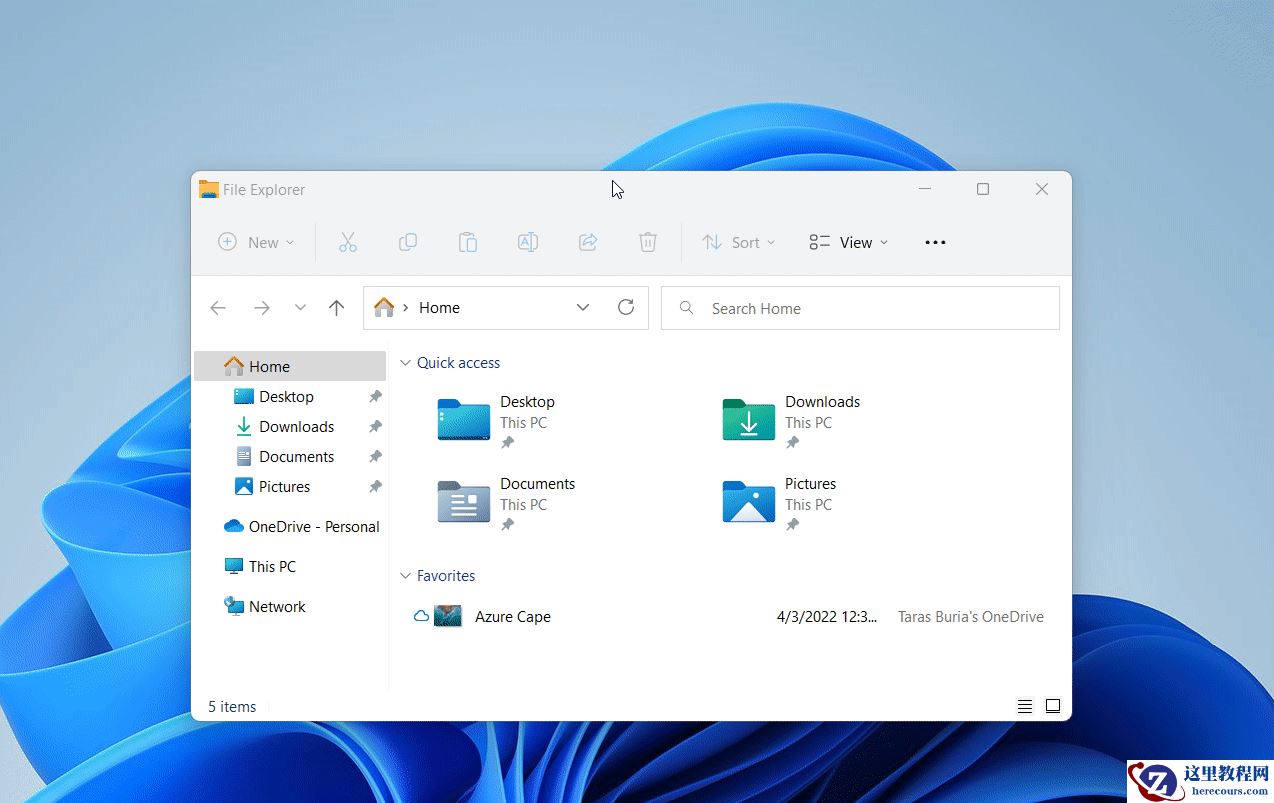Click the Back navigation button
The image size is (1274, 803).
click(218, 308)
